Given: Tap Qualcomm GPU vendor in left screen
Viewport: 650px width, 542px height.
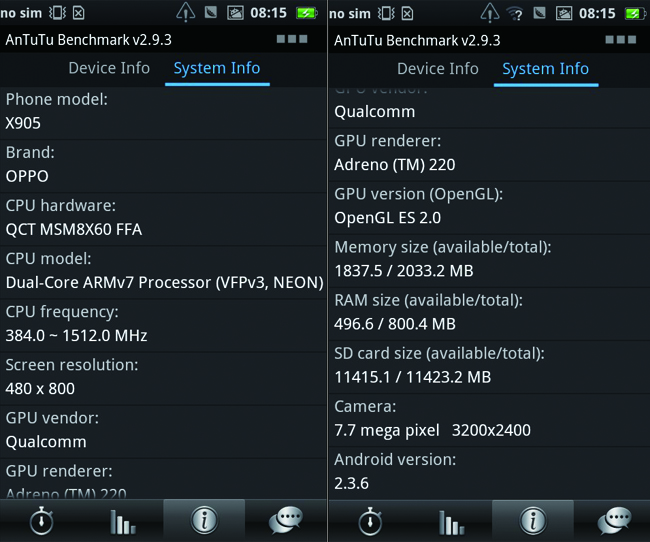Looking at the screenshot, I should (x=46, y=442).
